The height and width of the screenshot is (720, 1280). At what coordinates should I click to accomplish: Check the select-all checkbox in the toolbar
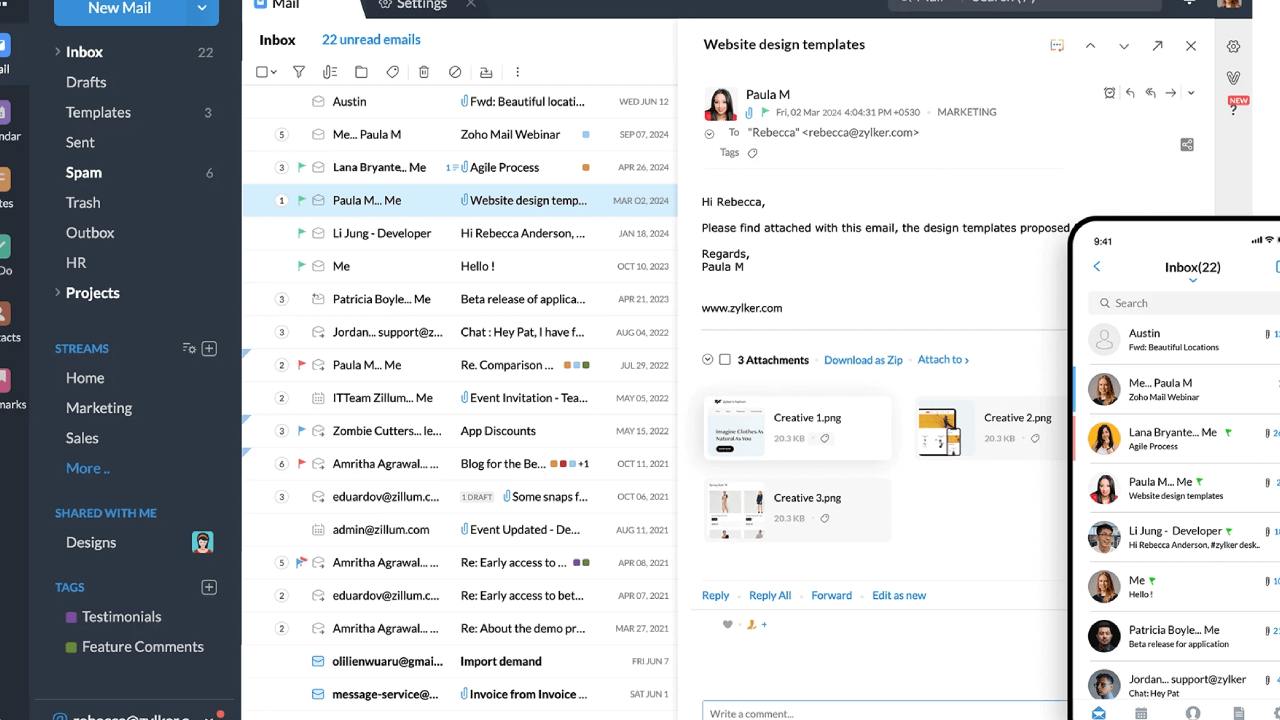click(262, 71)
